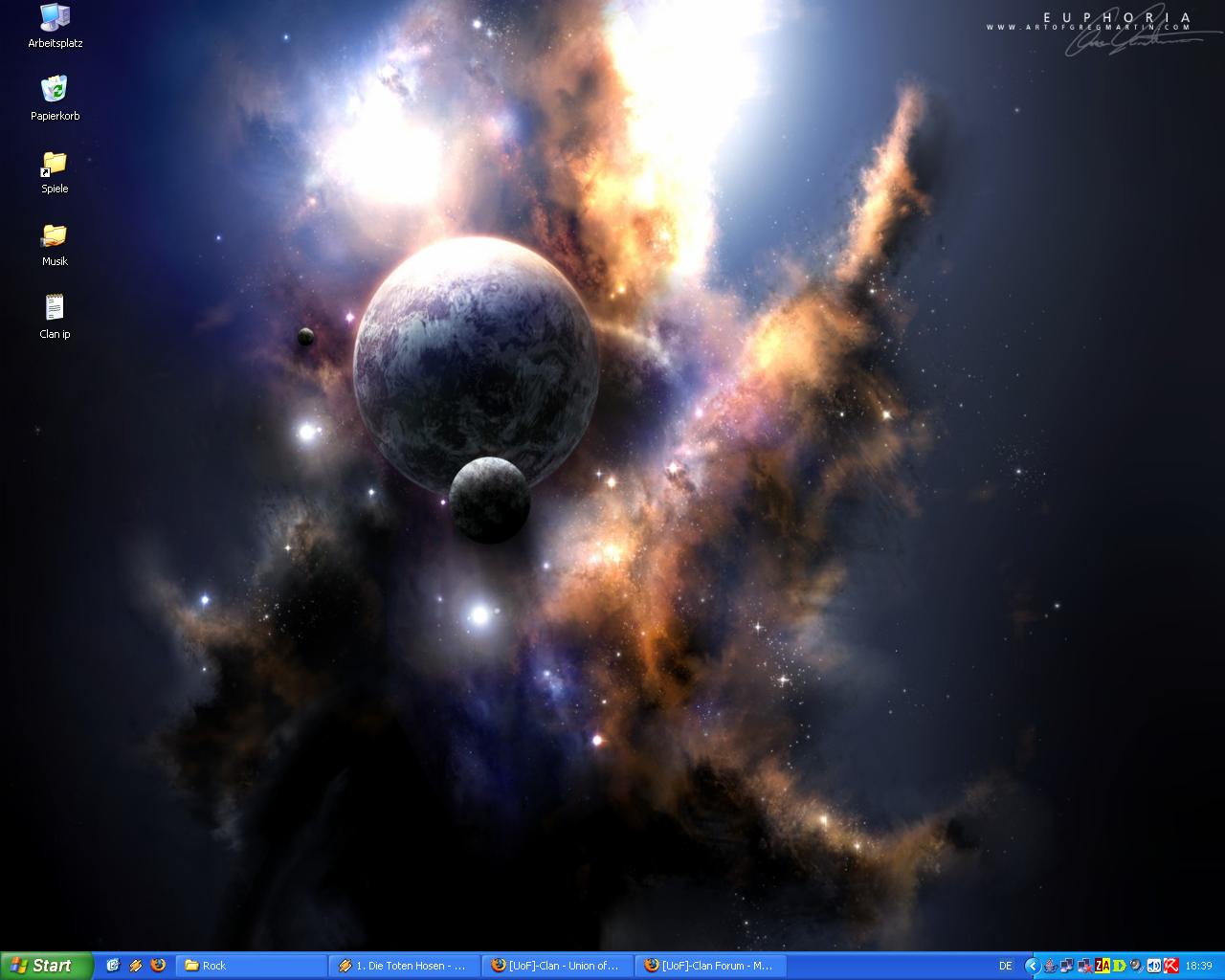
Task: Expand hidden system tray icons
Action: click(x=1032, y=966)
